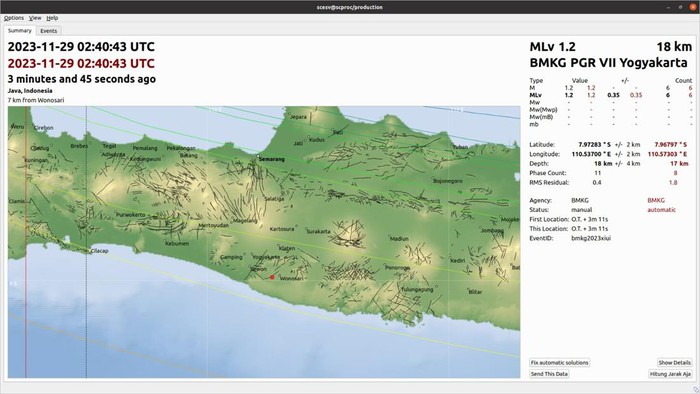700x394 pixels.
Task: Click the Surakarta city label on map
Action: [x=319, y=231]
